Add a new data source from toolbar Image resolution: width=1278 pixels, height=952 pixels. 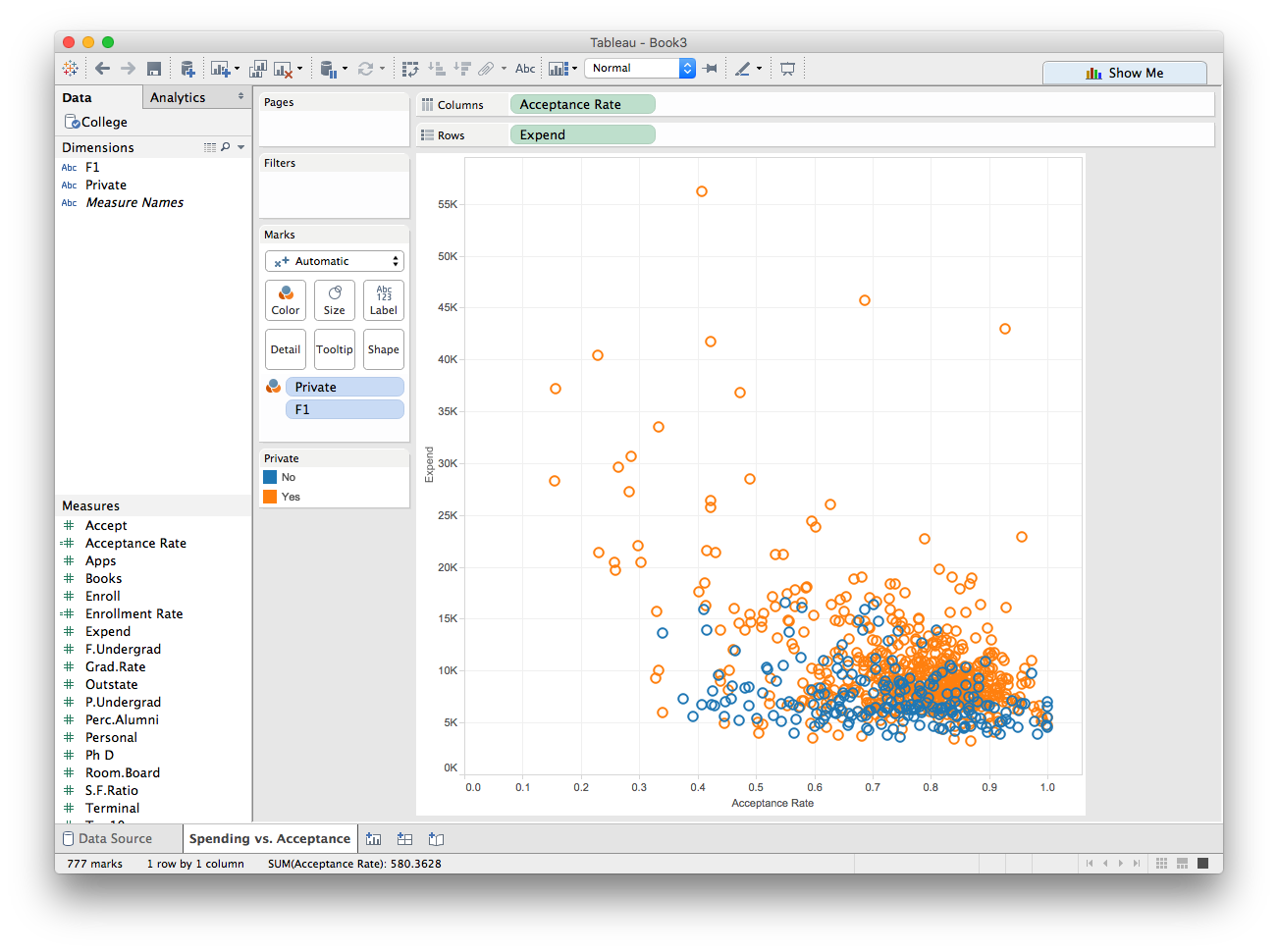pos(187,69)
